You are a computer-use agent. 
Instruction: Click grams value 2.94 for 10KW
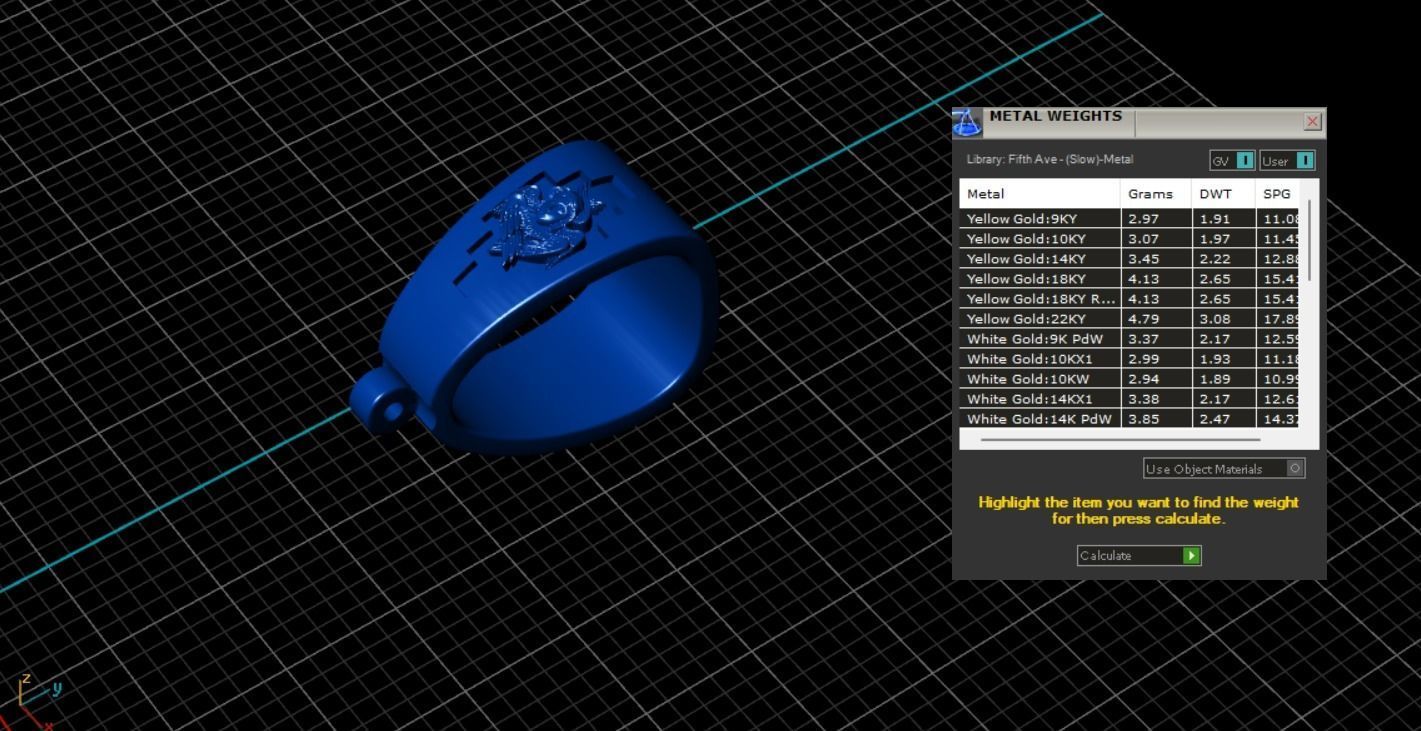coord(1143,379)
